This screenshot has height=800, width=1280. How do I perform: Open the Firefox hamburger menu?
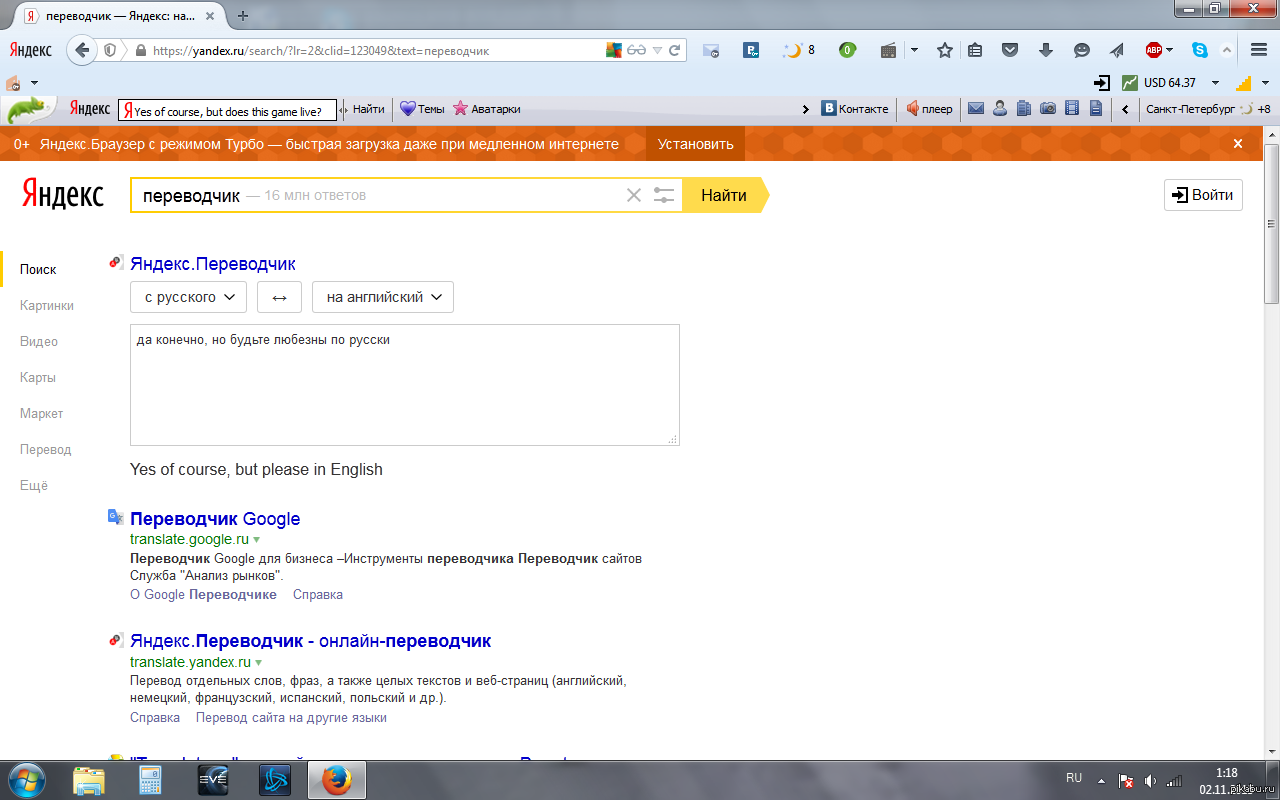tap(1259, 50)
